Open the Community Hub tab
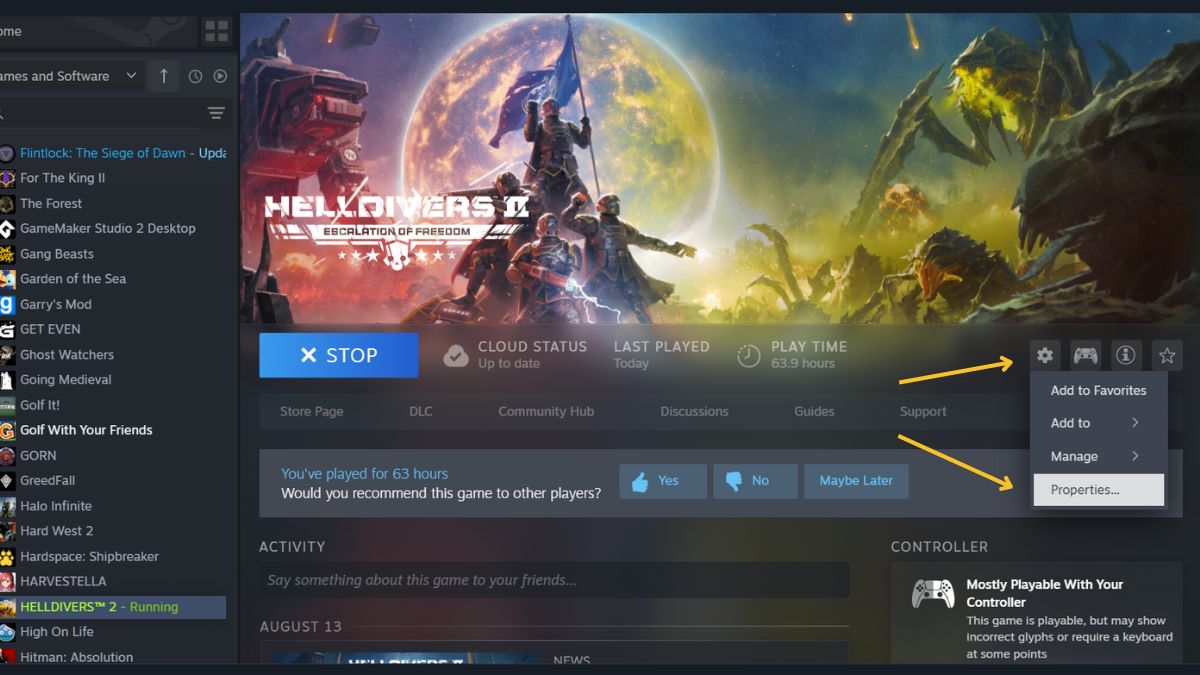1200x675 pixels. click(546, 411)
